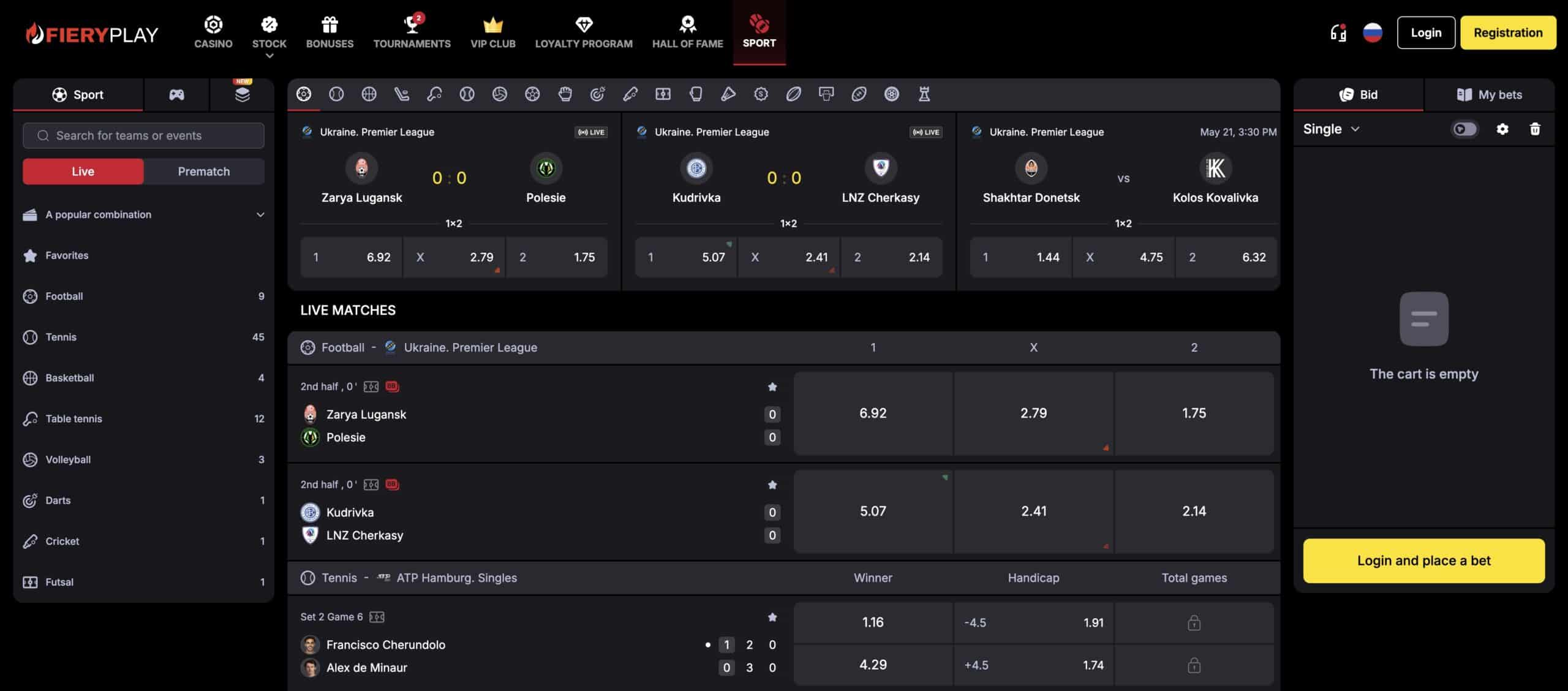Open Volleyball in the sidebar list
1568x691 pixels.
144,459
